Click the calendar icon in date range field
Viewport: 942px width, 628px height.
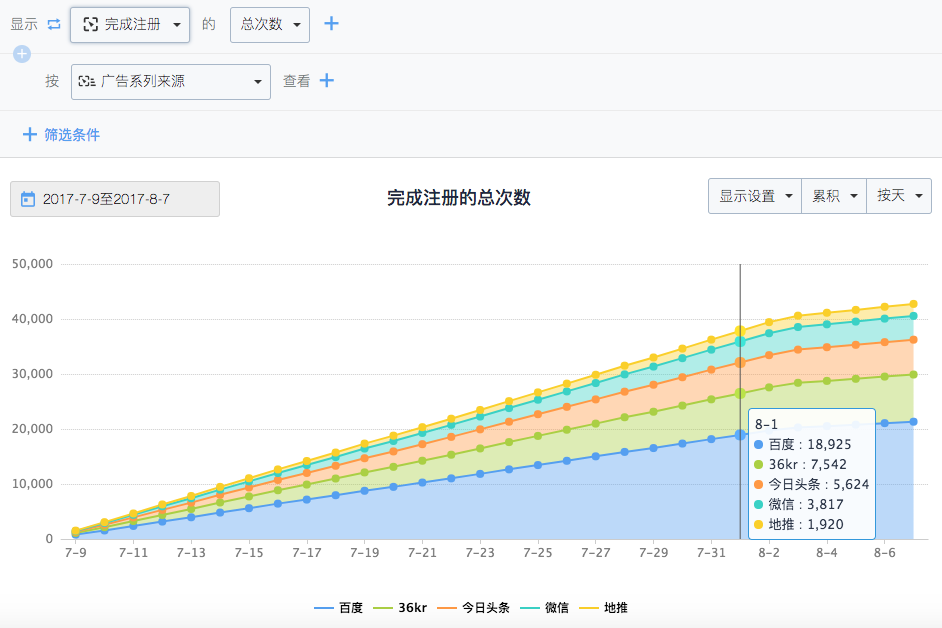coord(28,199)
